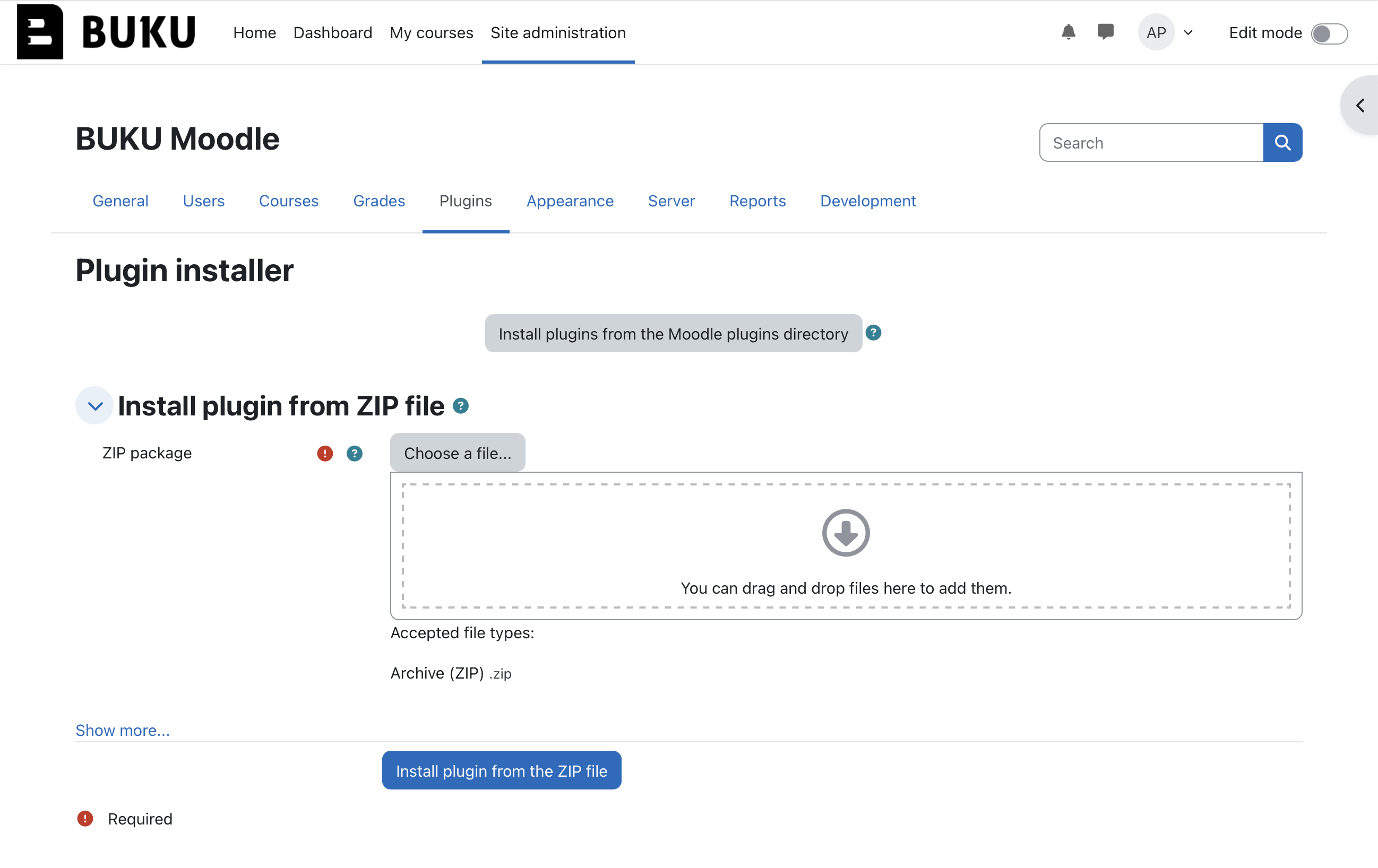Collapse the Install plugin from ZIP section
The height and width of the screenshot is (868, 1378).
(x=95, y=406)
